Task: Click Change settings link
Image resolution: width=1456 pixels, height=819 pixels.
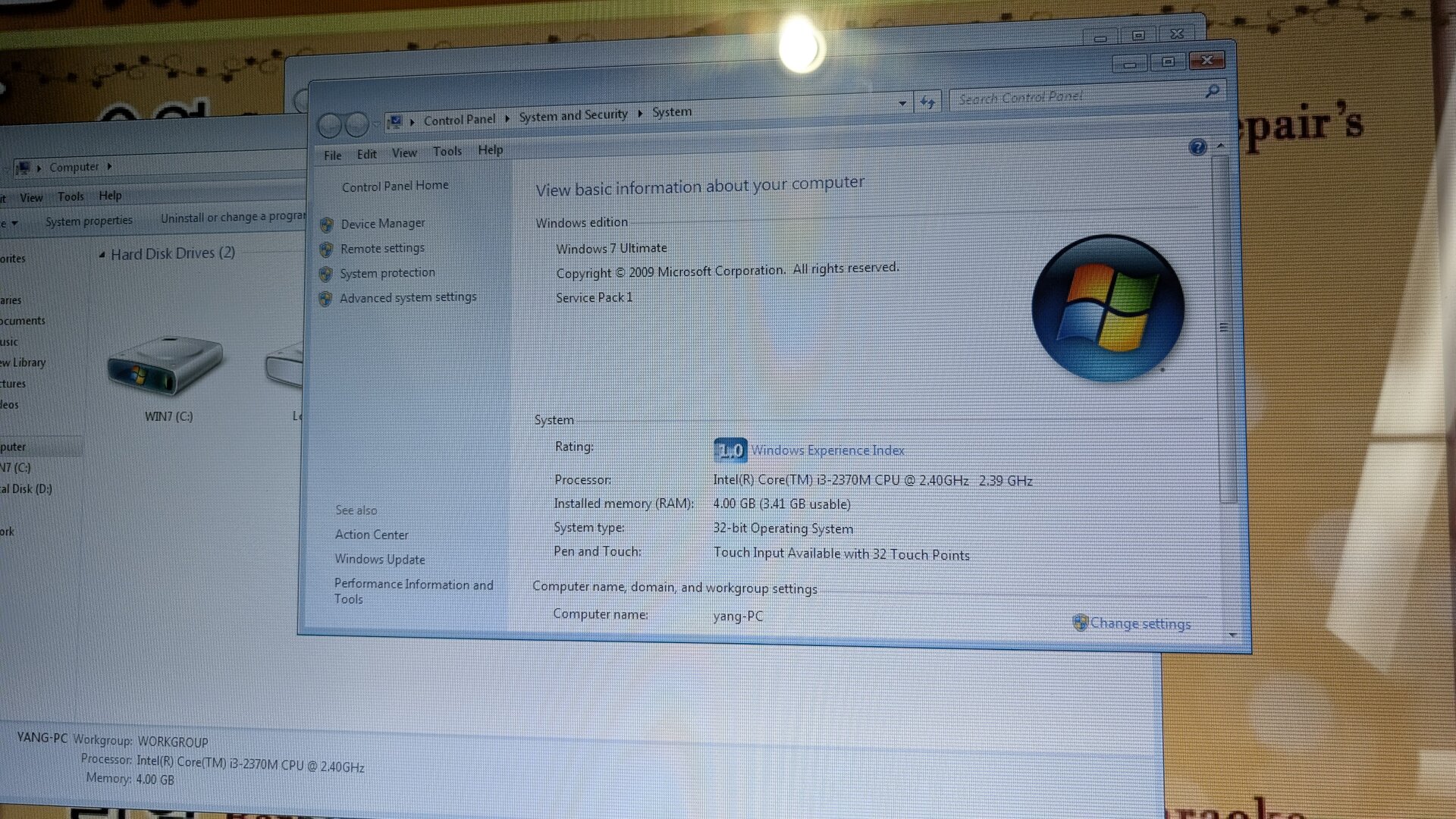Action: (1140, 623)
